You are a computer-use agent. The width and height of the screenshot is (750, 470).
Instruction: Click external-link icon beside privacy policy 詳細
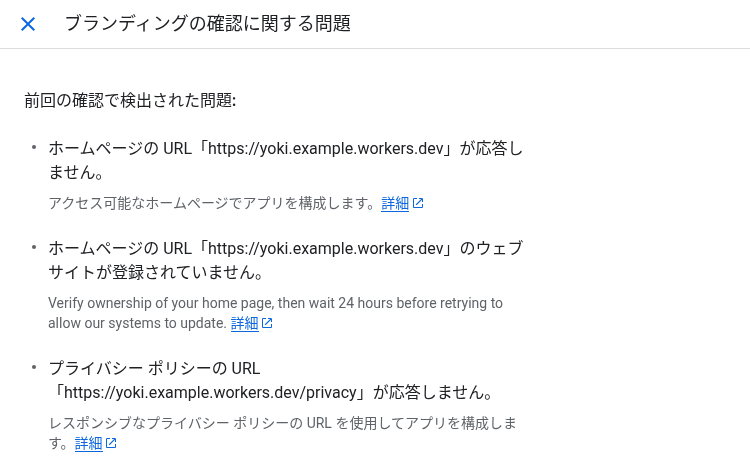[111, 443]
